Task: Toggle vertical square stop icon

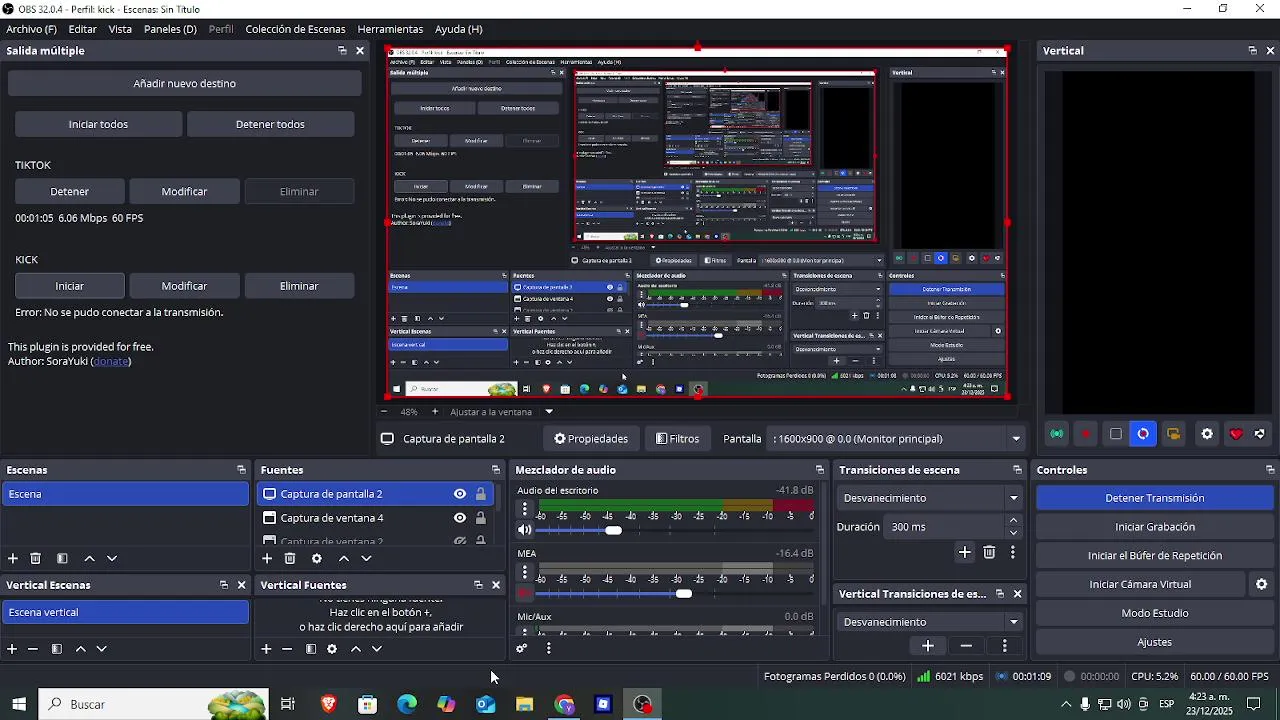Action: pyautogui.click(x=1116, y=434)
